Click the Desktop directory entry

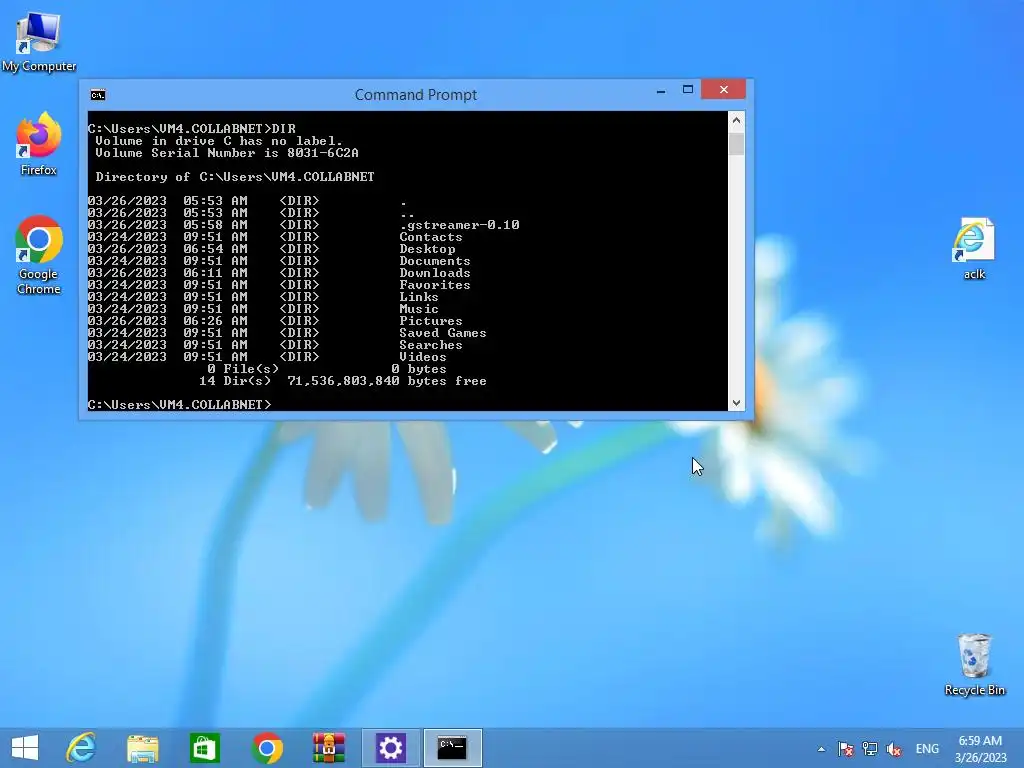[427, 249]
